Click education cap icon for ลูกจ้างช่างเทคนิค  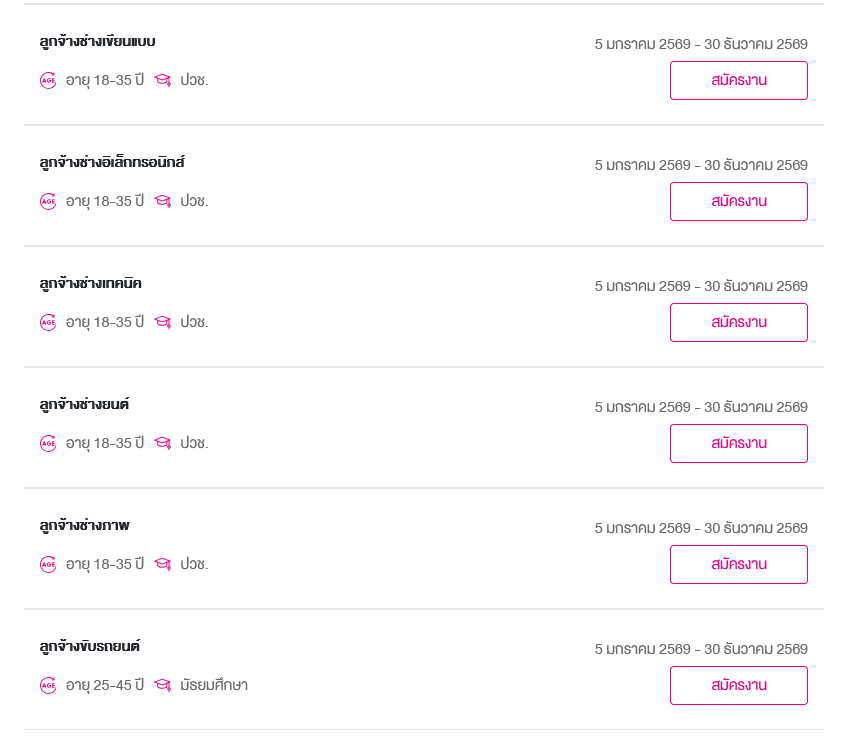click(163, 322)
